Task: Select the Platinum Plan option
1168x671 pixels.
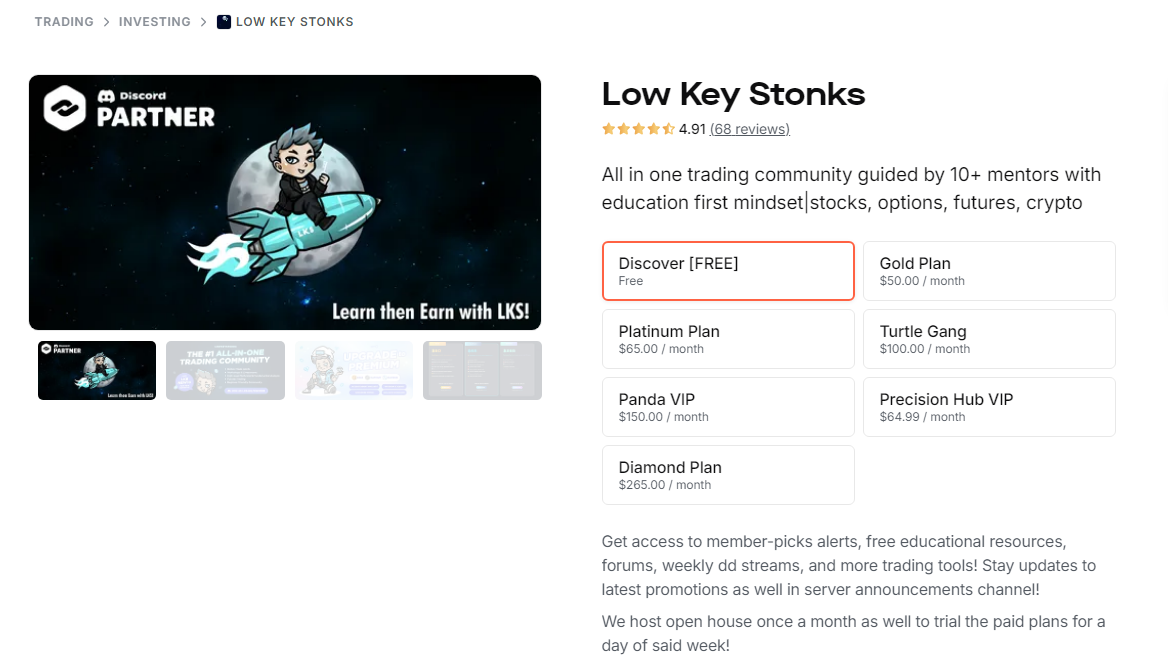Action: click(x=727, y=338)
